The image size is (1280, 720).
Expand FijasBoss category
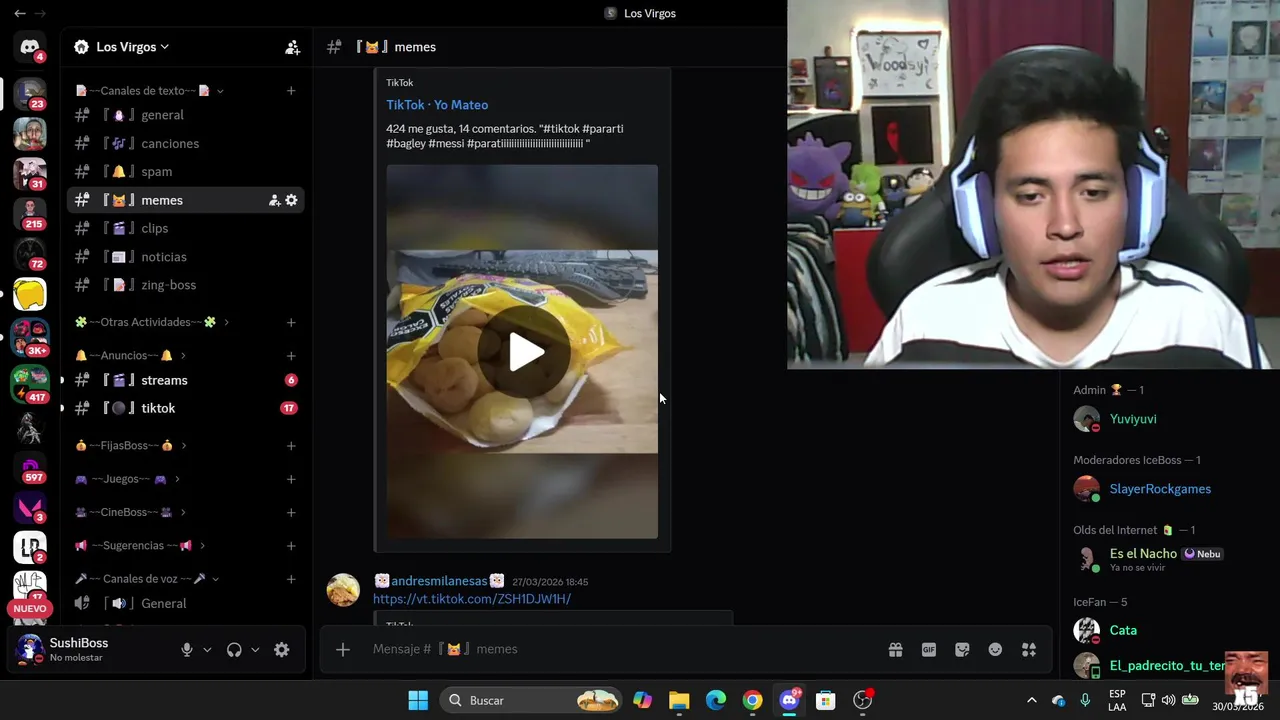[130, 445]
